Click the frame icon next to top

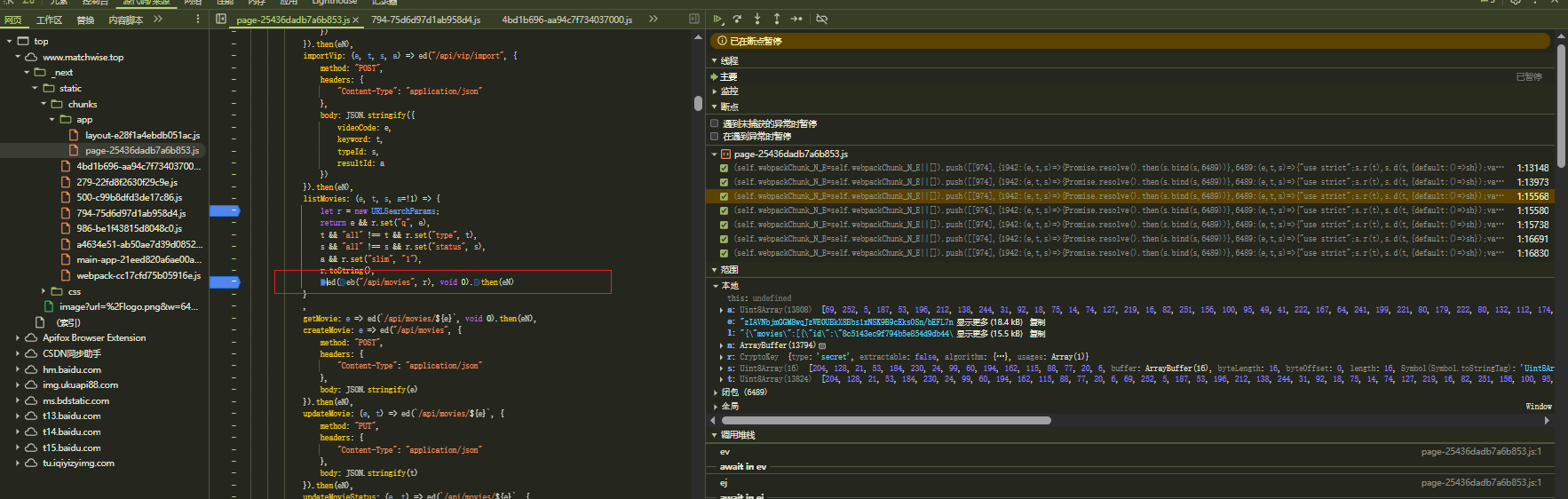23,41
